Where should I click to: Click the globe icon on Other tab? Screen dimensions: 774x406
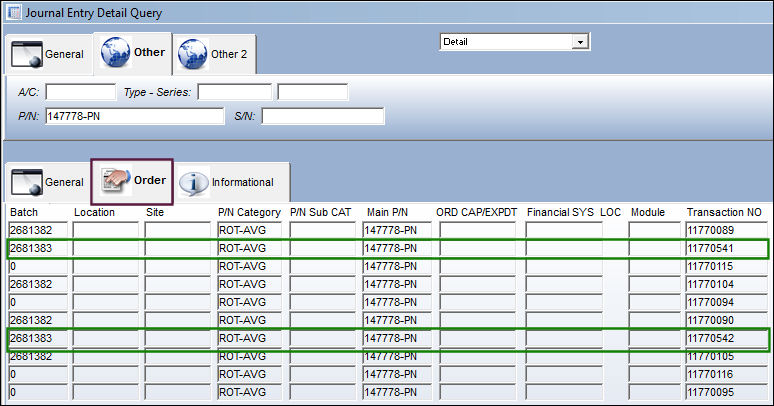pos(116,52)
